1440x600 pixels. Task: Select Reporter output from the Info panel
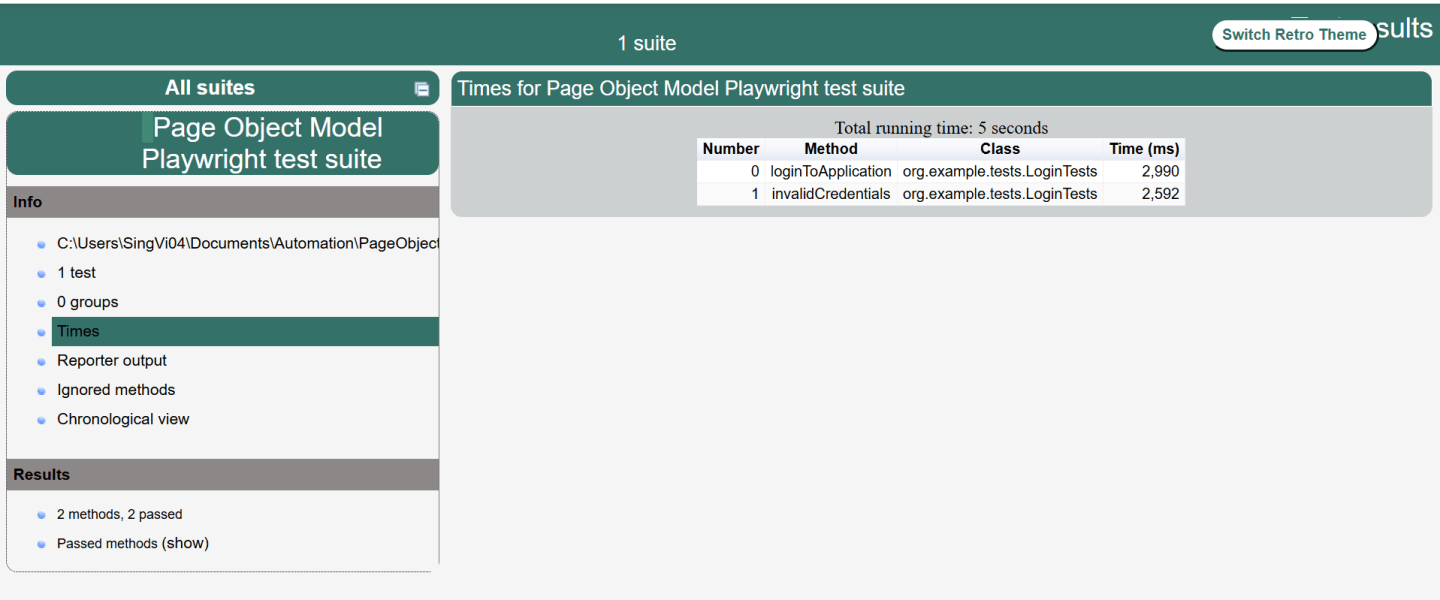pos(111,360)
